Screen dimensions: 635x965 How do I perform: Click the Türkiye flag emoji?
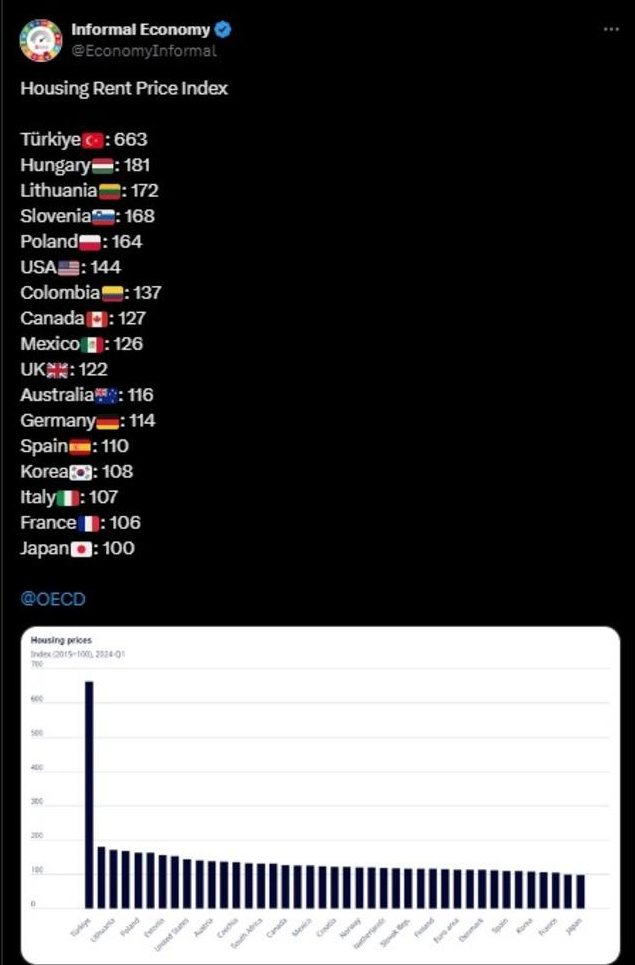[93, 140]
